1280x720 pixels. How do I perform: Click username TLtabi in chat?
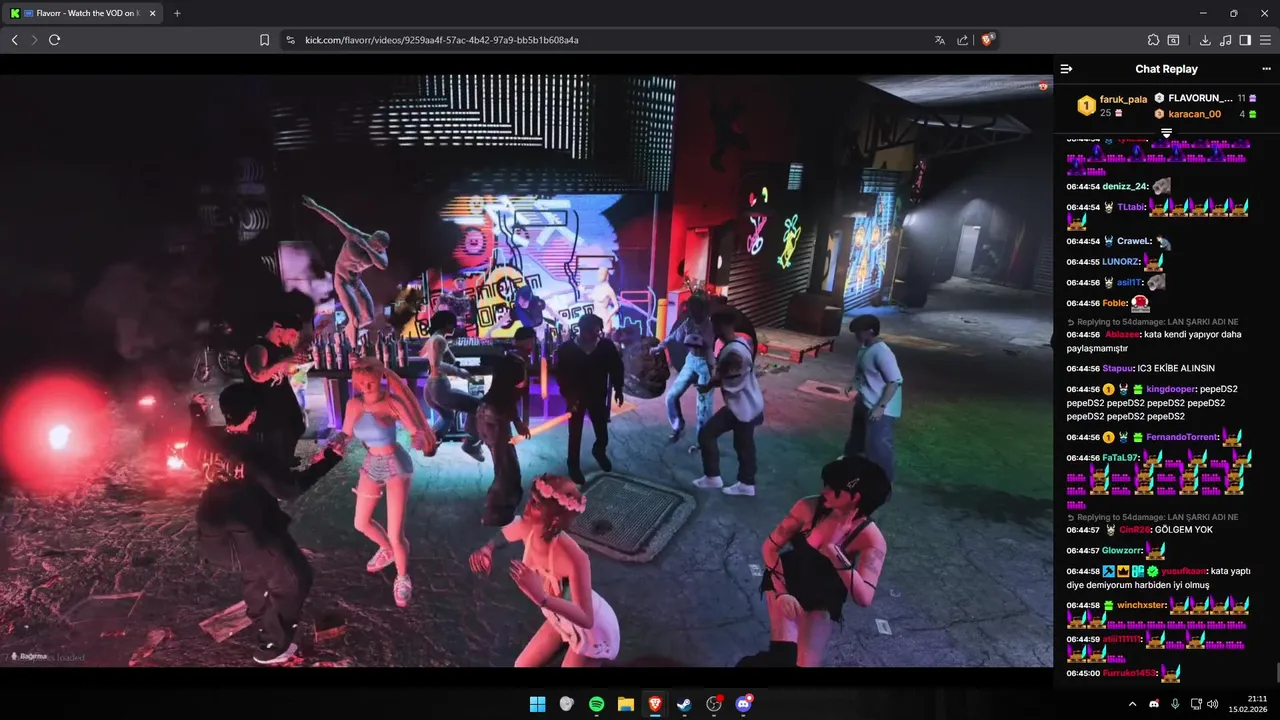tap(1131, 207)
